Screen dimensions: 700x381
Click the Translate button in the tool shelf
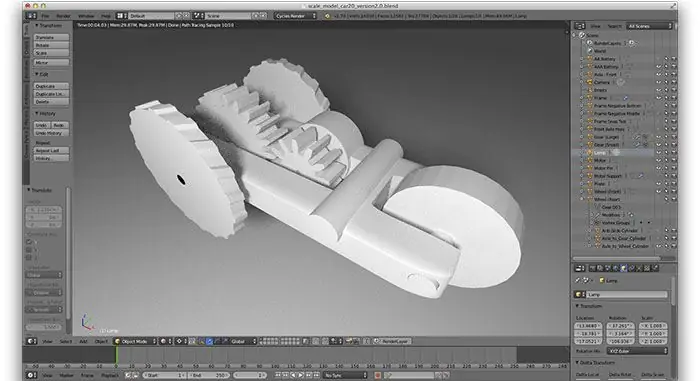pos(51,38)
